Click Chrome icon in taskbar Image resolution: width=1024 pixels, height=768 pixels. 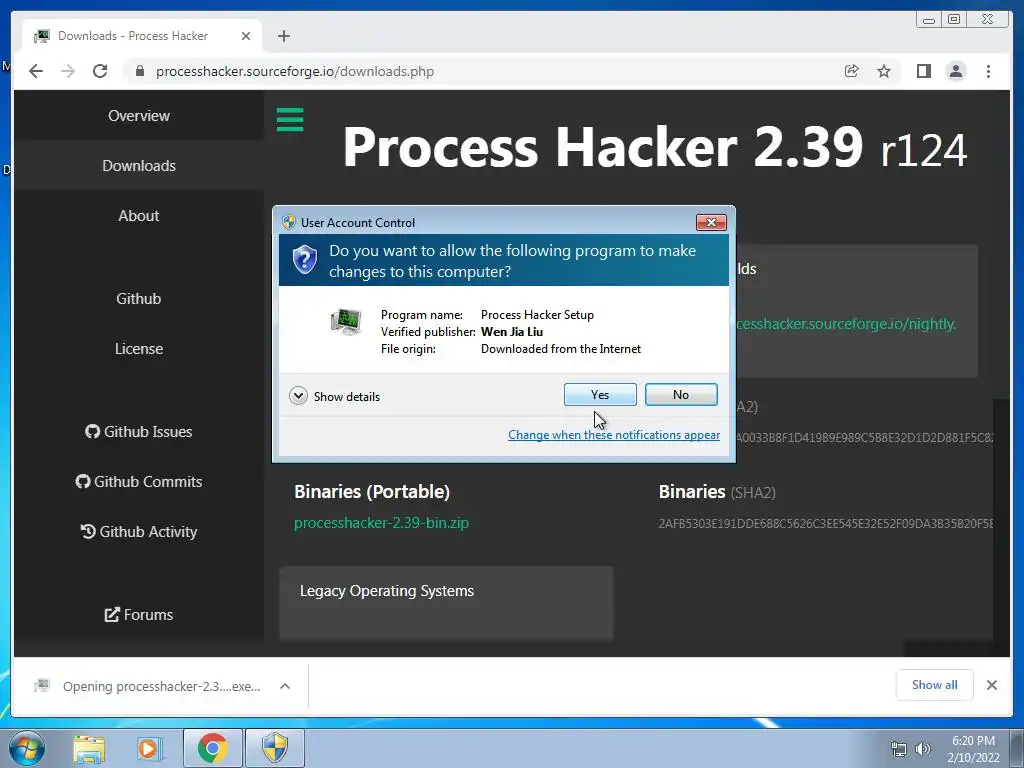click(212, 748)
